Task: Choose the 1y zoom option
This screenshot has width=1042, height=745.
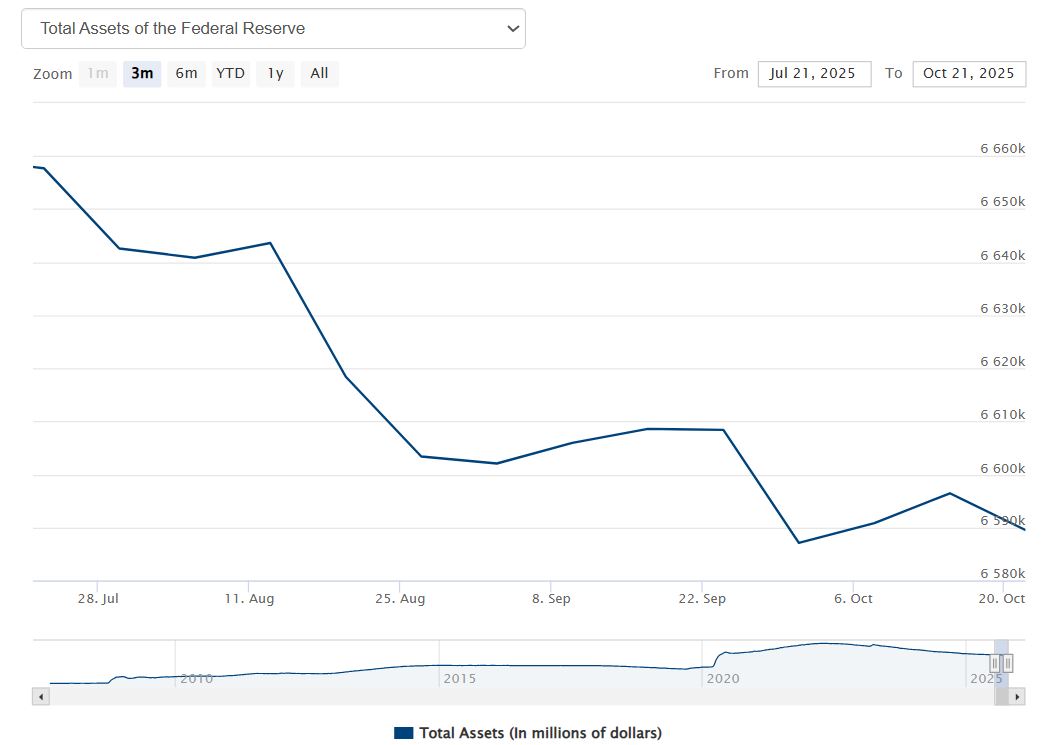Action: pos(275,73)
